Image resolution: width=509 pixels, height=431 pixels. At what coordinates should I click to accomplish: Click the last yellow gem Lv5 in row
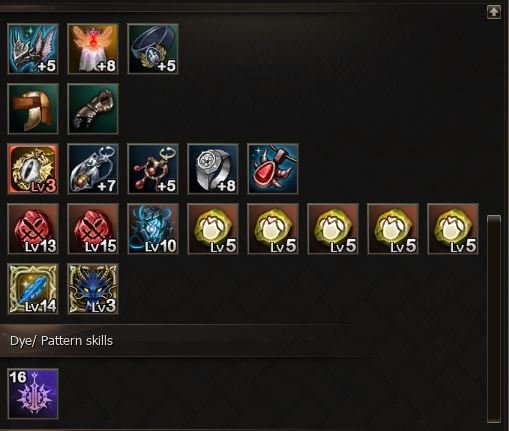point(453,229)
